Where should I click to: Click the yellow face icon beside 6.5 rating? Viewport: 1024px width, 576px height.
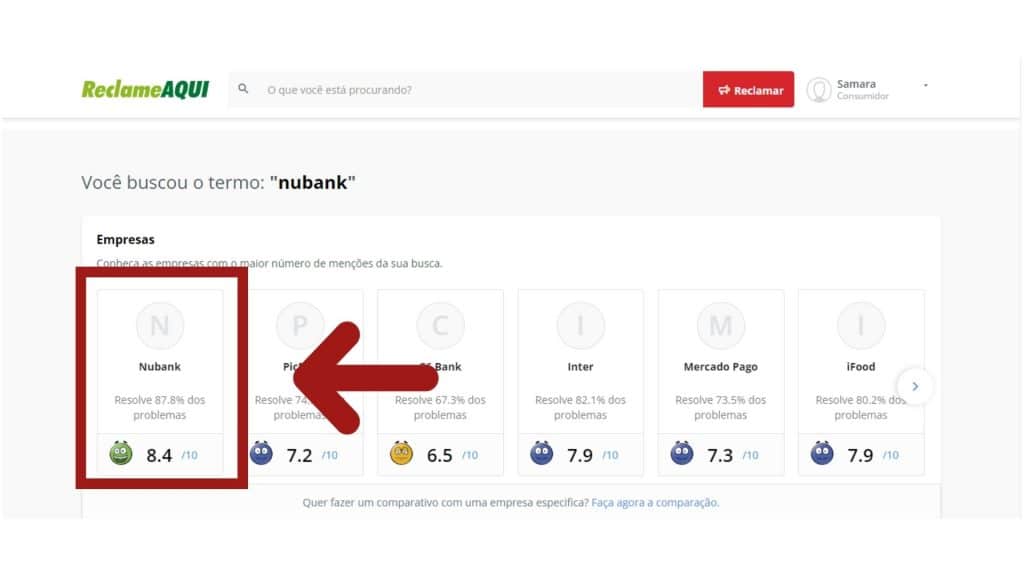click(401, 453)
